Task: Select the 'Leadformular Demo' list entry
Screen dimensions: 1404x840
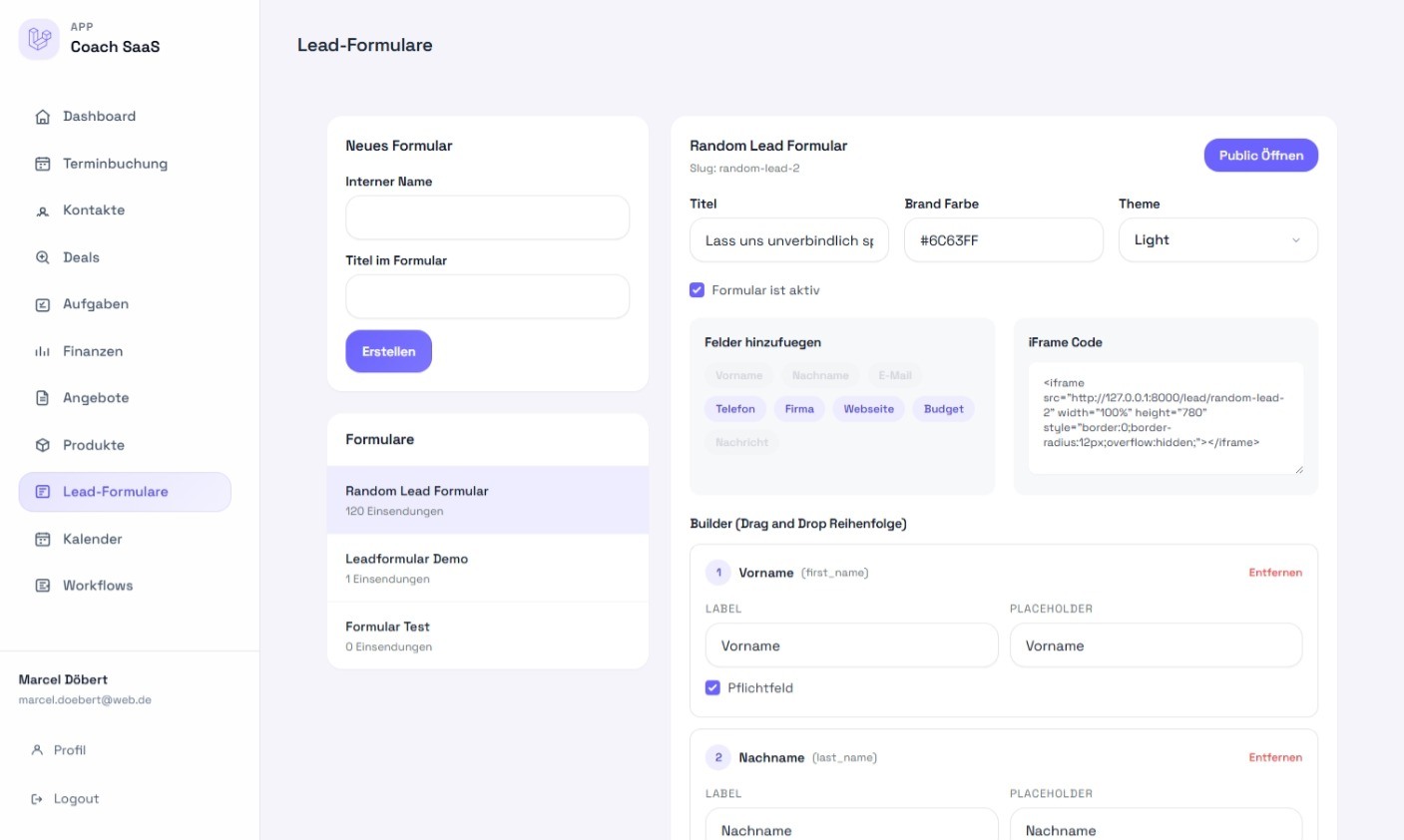Action: 488,568
